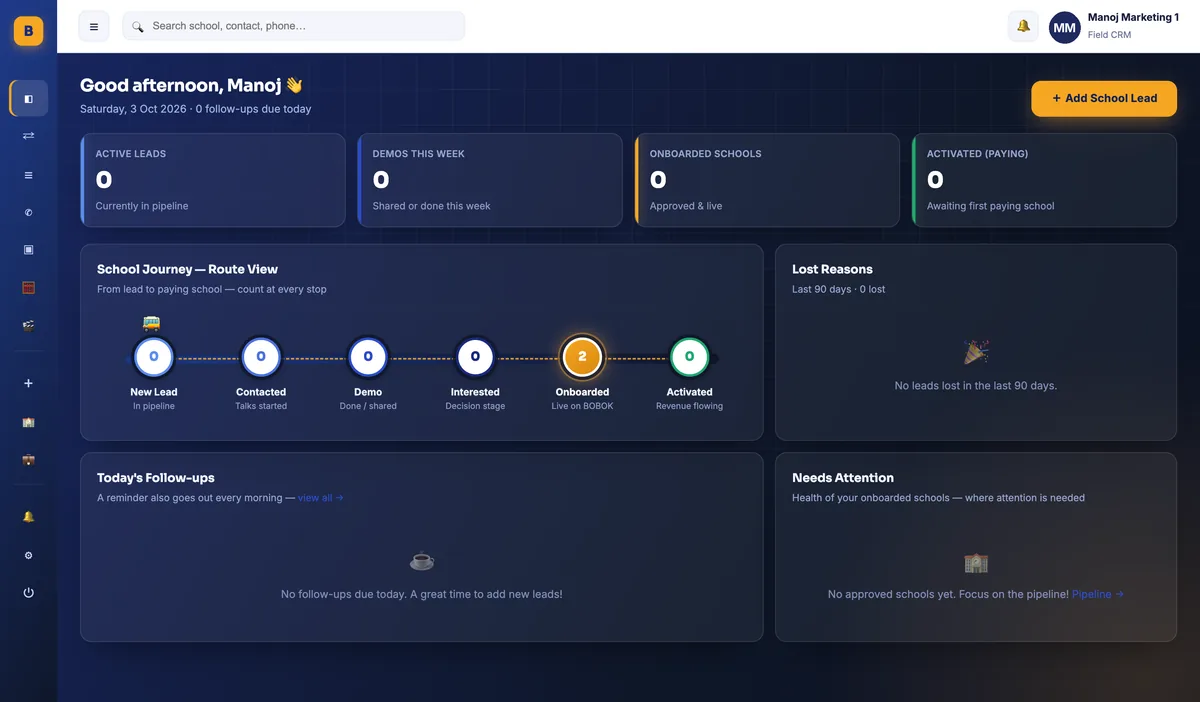This screenshot has width=1200, height=702.
Task: Click 'Awaiting first paying school' text
Action: [990, 206]
